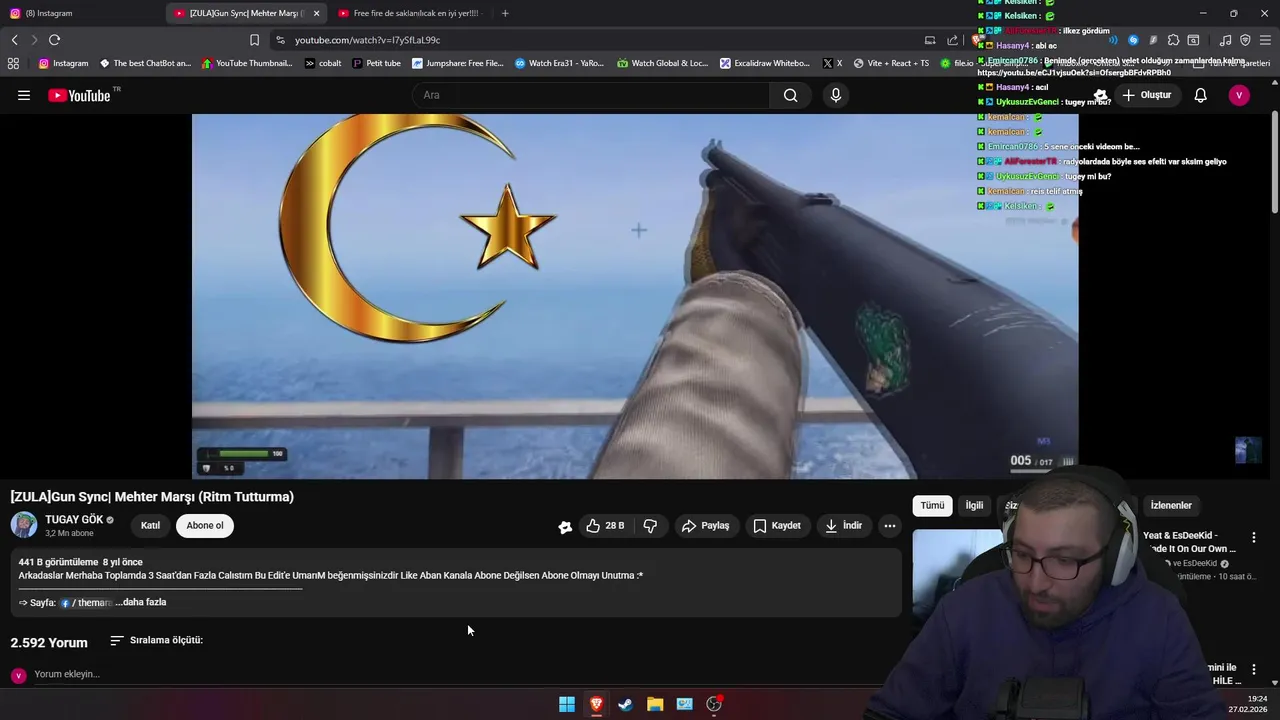Screen dimensions: 1280x720
Task: Open a new browser tab
Action: (x=505, y=13)
